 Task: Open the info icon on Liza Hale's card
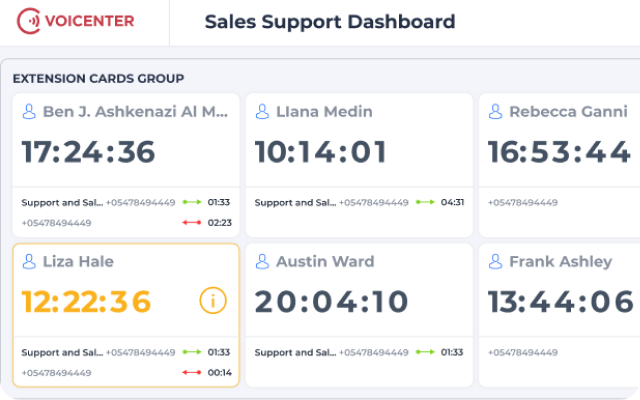pyautogui.click(x=213, y=300)
